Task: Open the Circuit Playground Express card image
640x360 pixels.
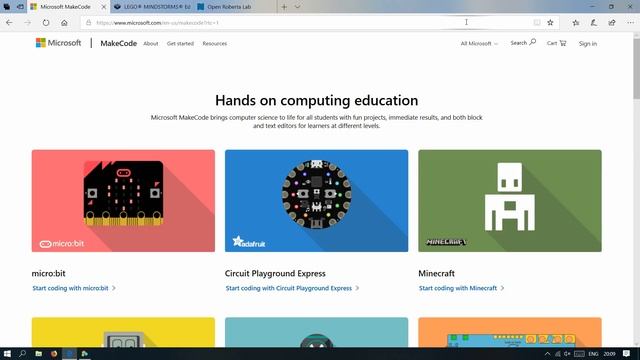Action: point(316,201)
